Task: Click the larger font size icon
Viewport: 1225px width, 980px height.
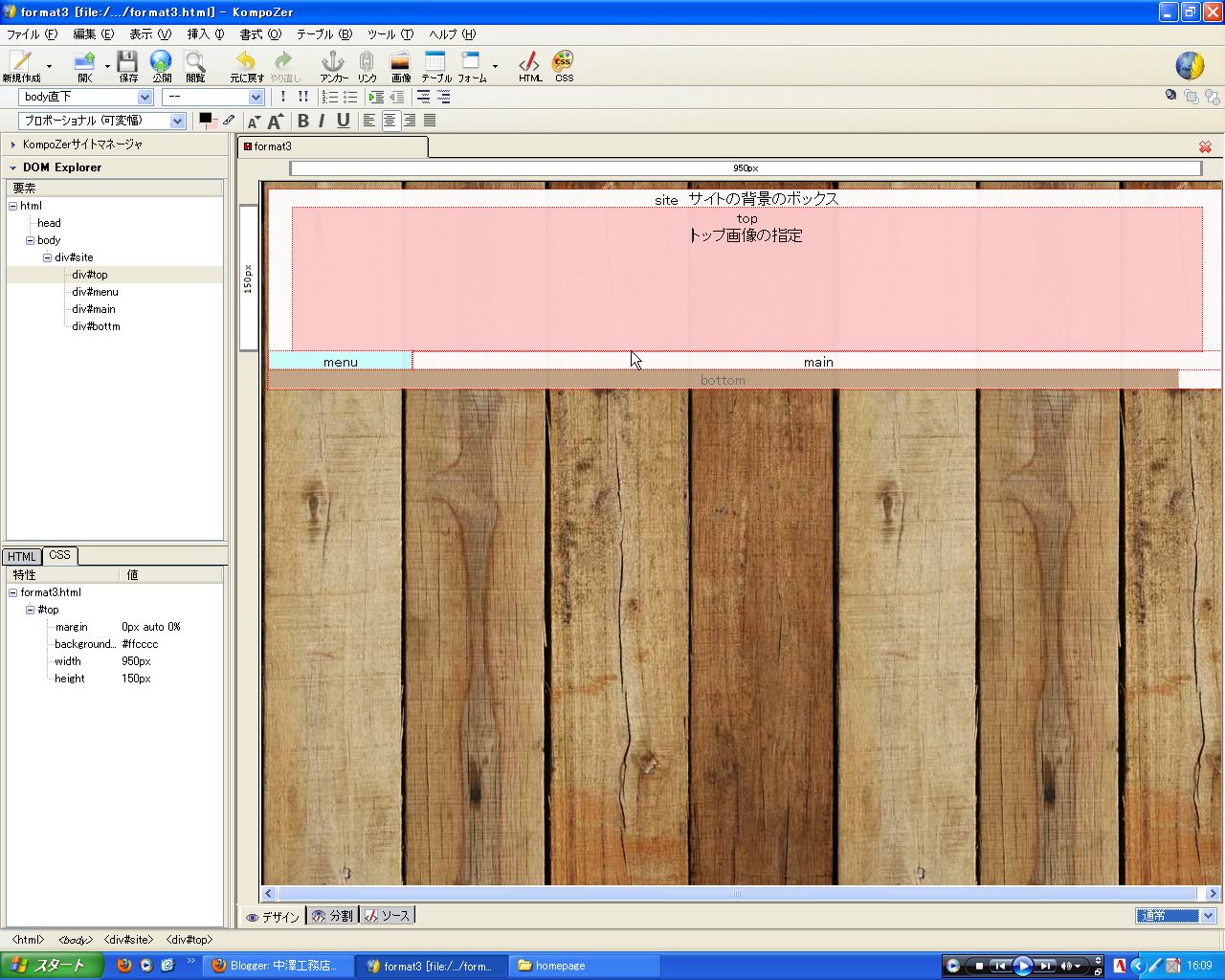Action: [275, 121]
